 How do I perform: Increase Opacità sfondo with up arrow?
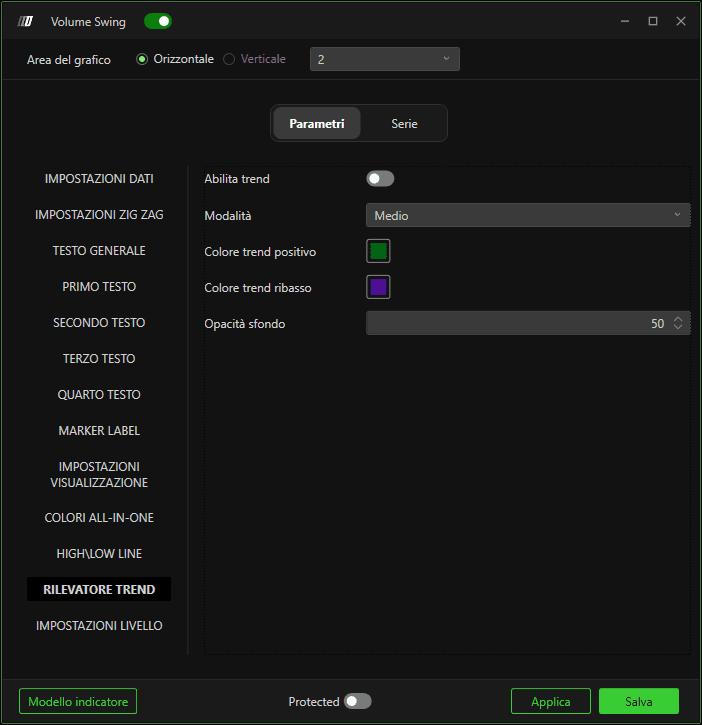(678, 319)
